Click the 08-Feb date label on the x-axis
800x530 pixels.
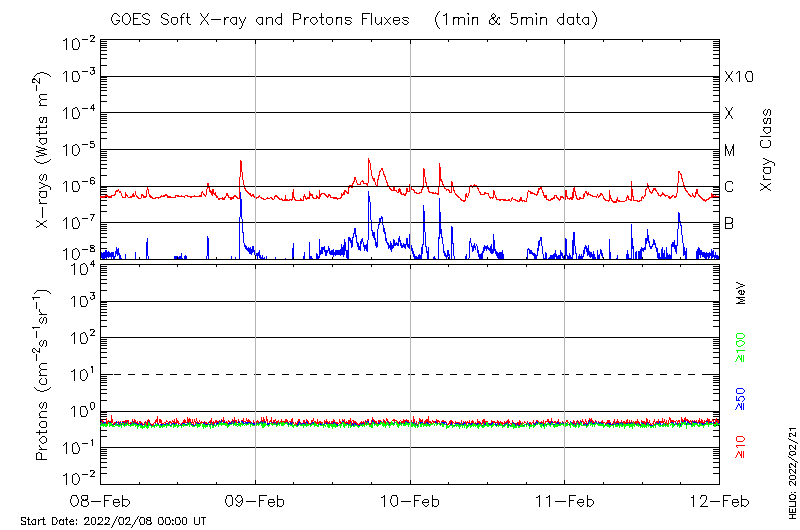pos(100,500)
